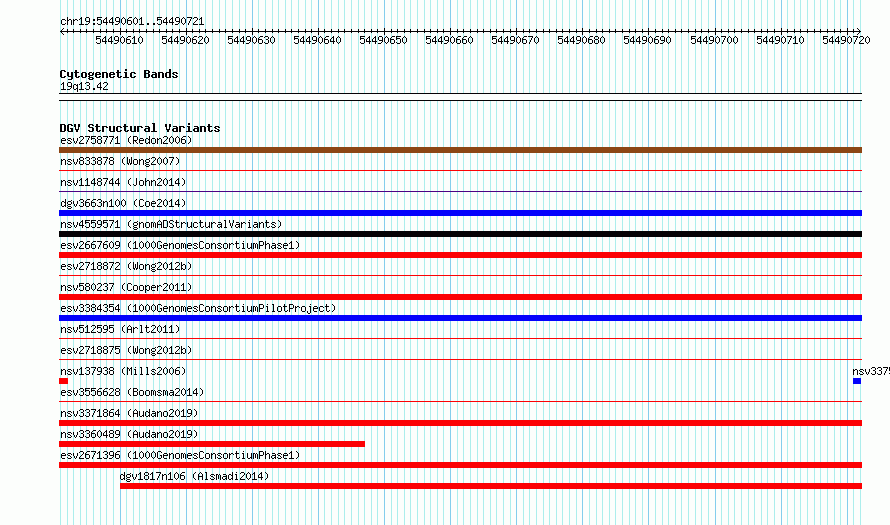Click the esv2718872 (Wong2012b) label
Image resolution: width=890 pixels, height=525 pixels.
(126, 266)
